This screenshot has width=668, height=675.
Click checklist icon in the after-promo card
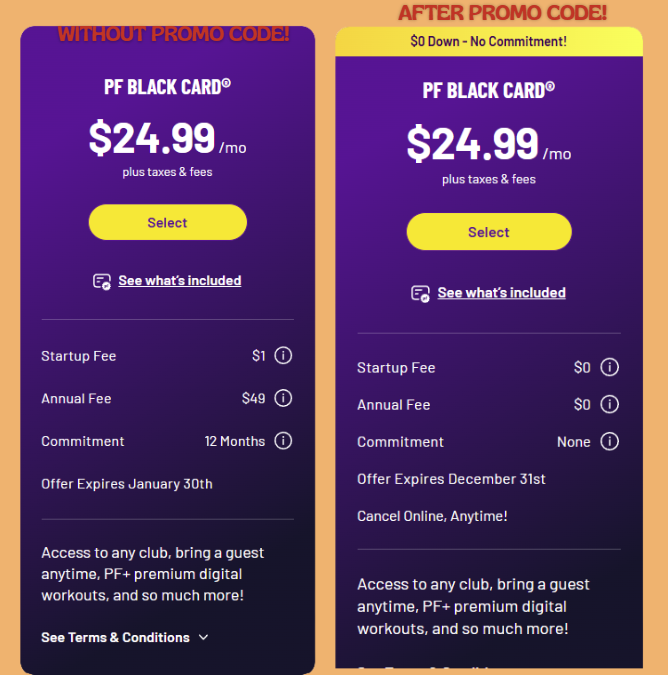coord(421,293)
